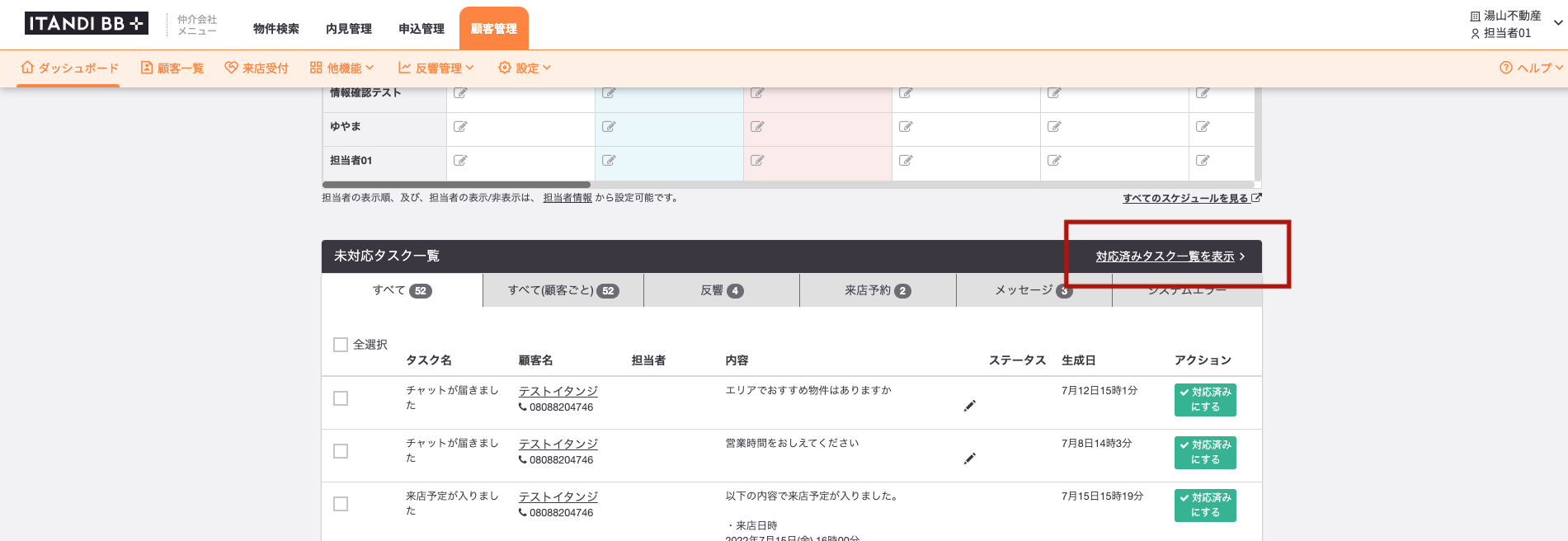The width and height of the screenshot is (1568, 541).
Task: Click edit icon in 担当者01 row pink column
Action: (757, 161)
